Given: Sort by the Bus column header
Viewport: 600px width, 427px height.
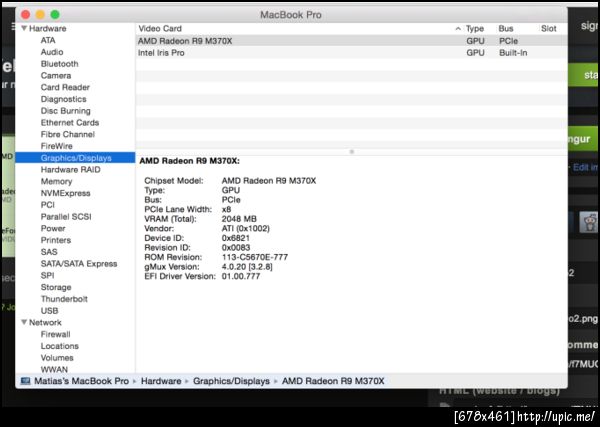Looking at the screenshot, I should coord(506,29).
